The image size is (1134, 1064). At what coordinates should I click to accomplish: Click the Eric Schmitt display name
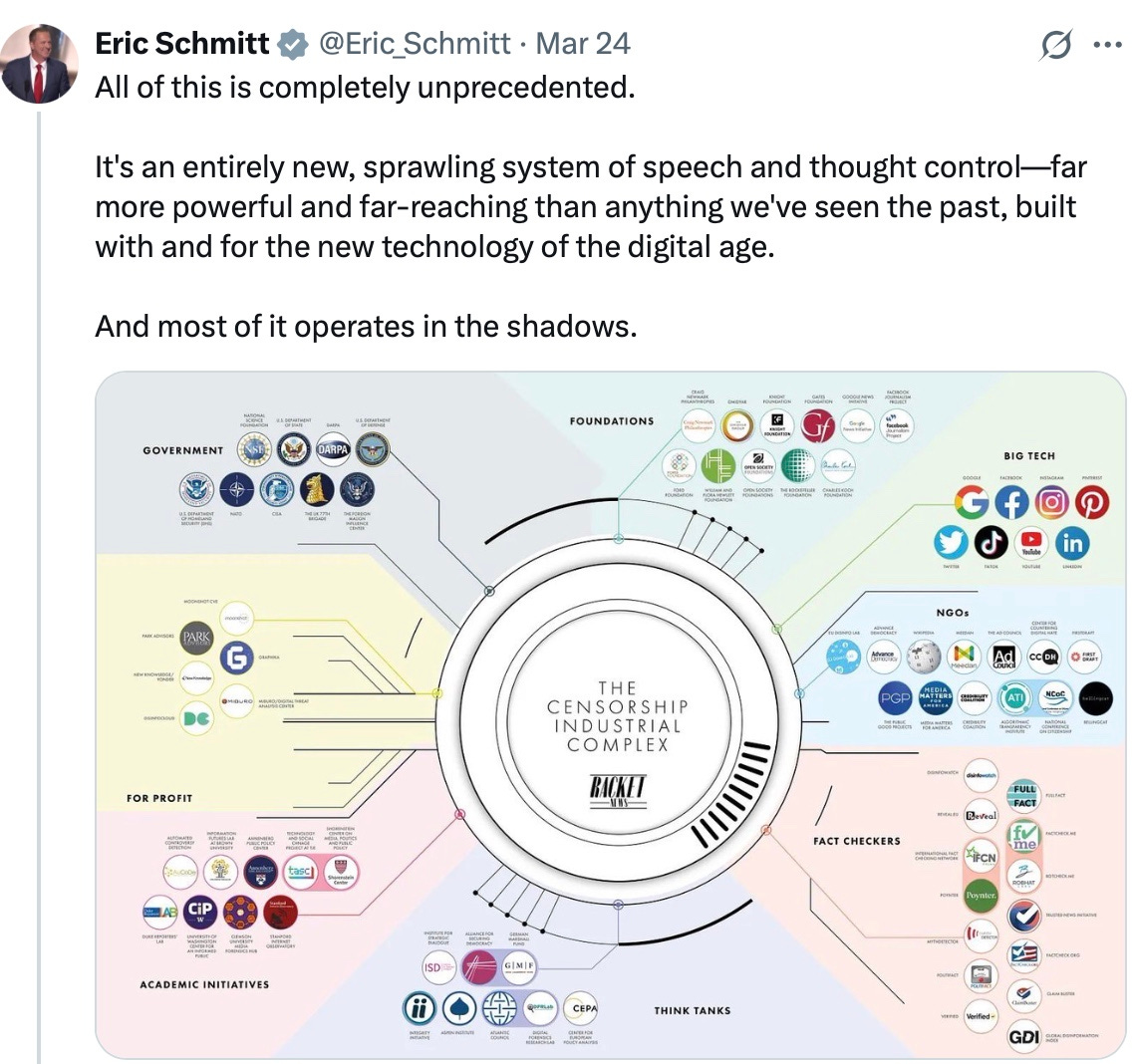(x=181, y=44)
